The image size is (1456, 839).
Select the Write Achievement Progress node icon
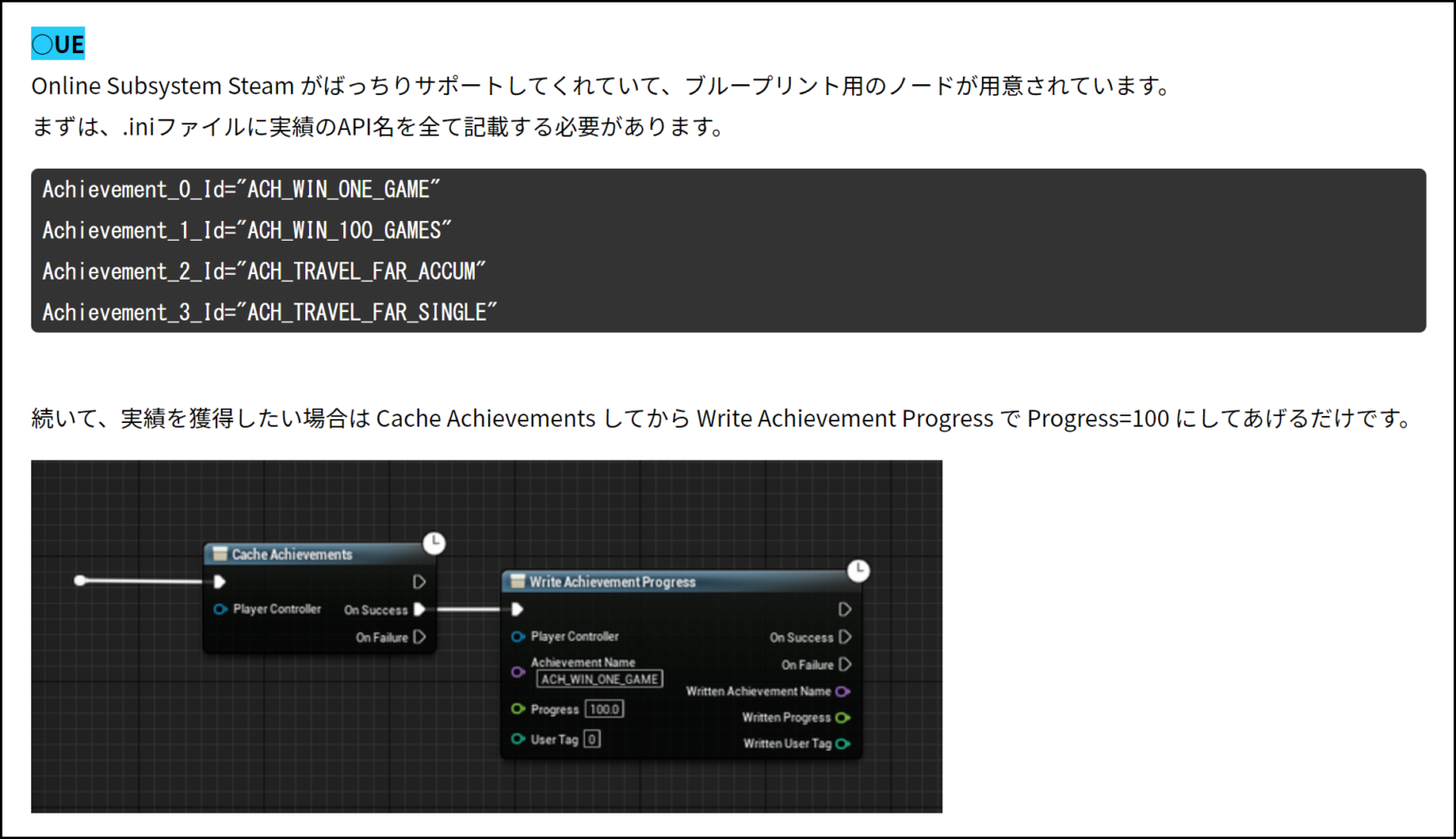(x=517, y=581)
